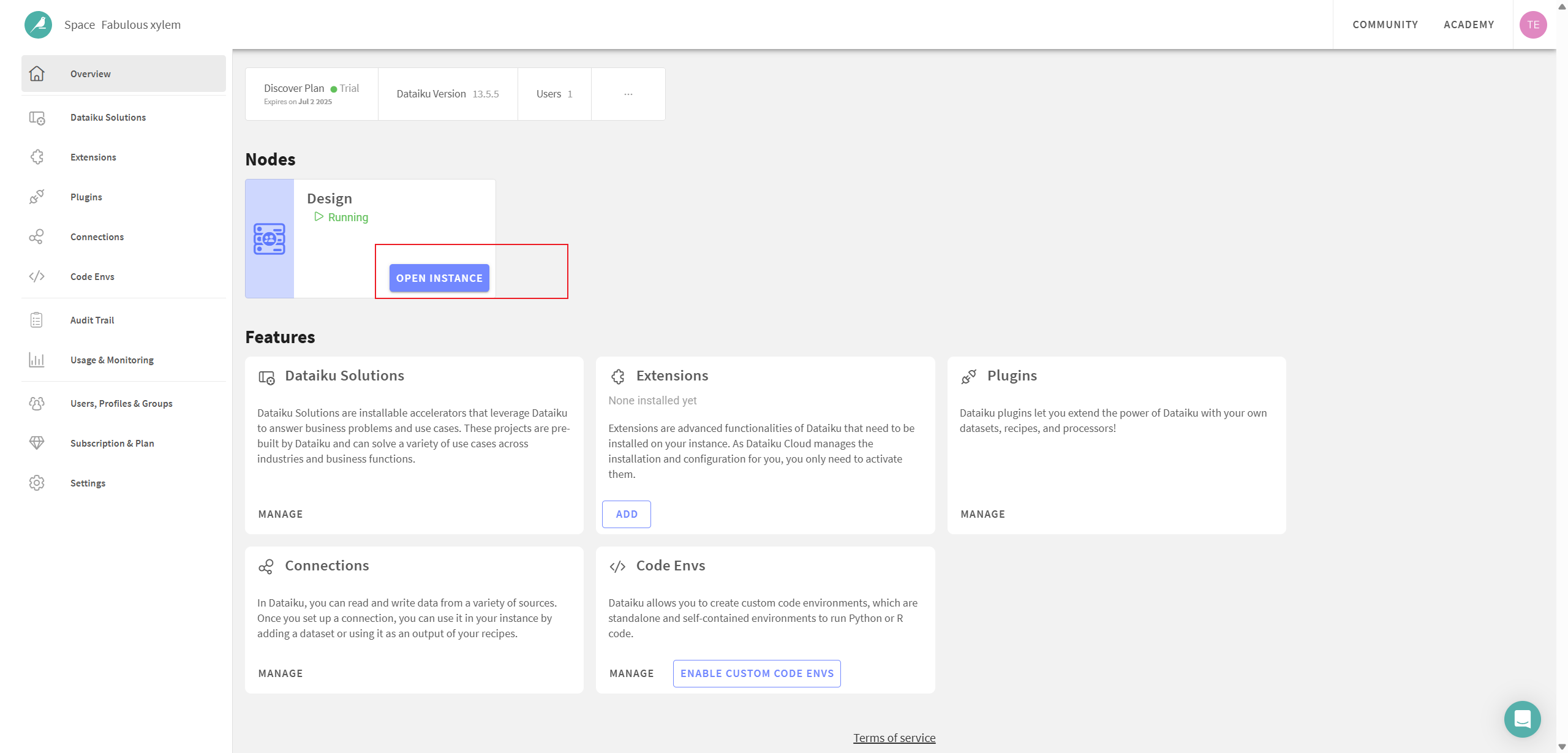Viewport: 1568px width, 753px height.
Task: Open Connections in the sidebar
Action: click(x=124, y=237)
